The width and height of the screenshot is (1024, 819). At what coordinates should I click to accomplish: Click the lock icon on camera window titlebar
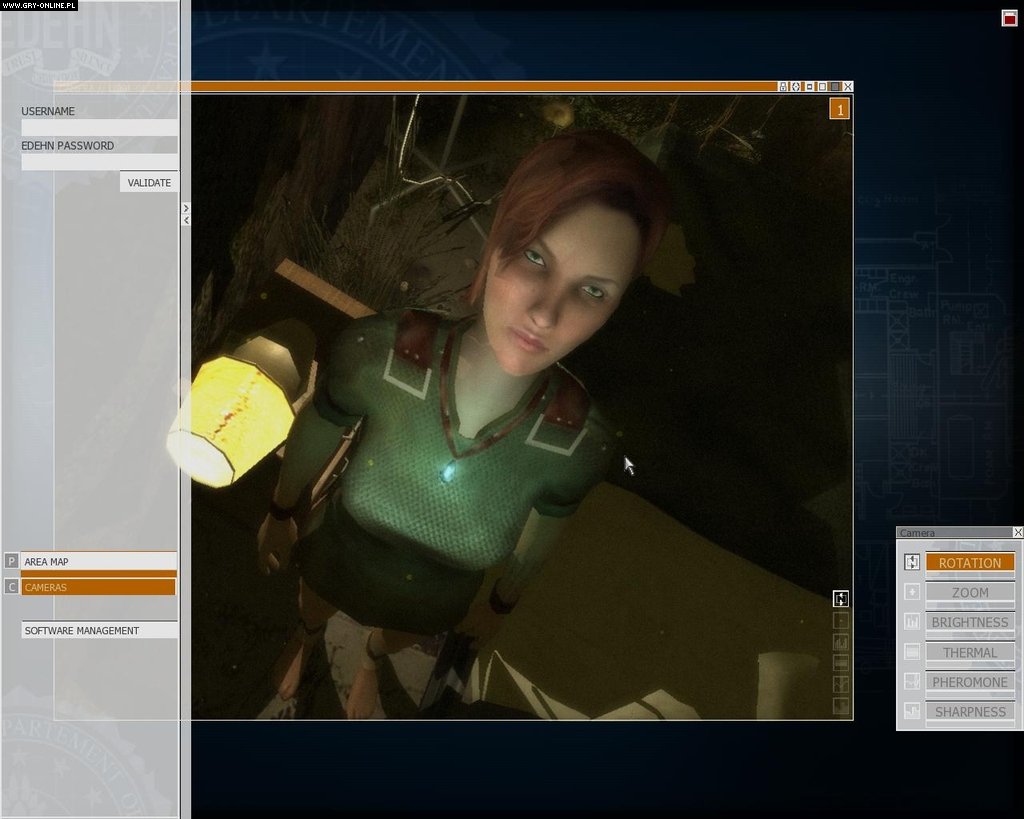coord(783,87)
